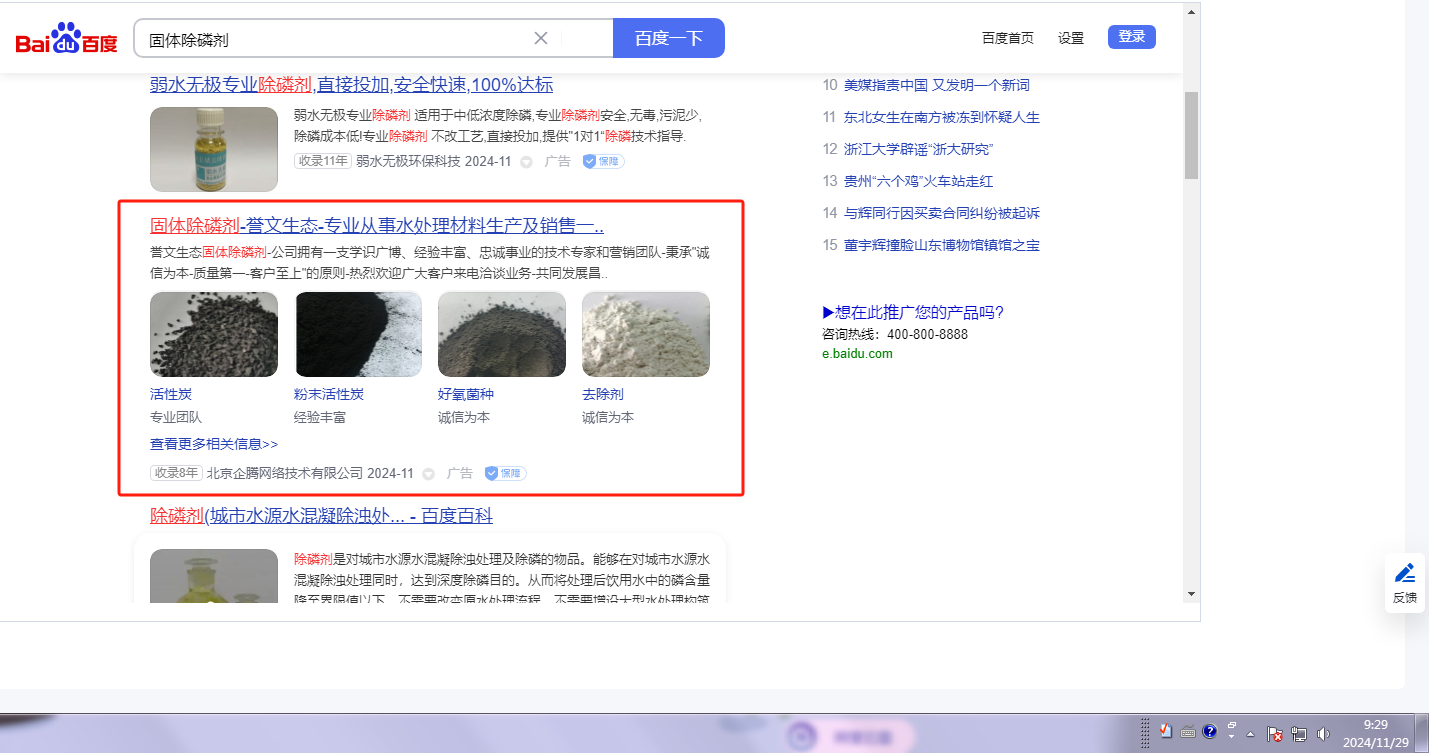Open the 粉末活性炭 black powder image
1429x753 pixels.
click(x=358, y=334)
